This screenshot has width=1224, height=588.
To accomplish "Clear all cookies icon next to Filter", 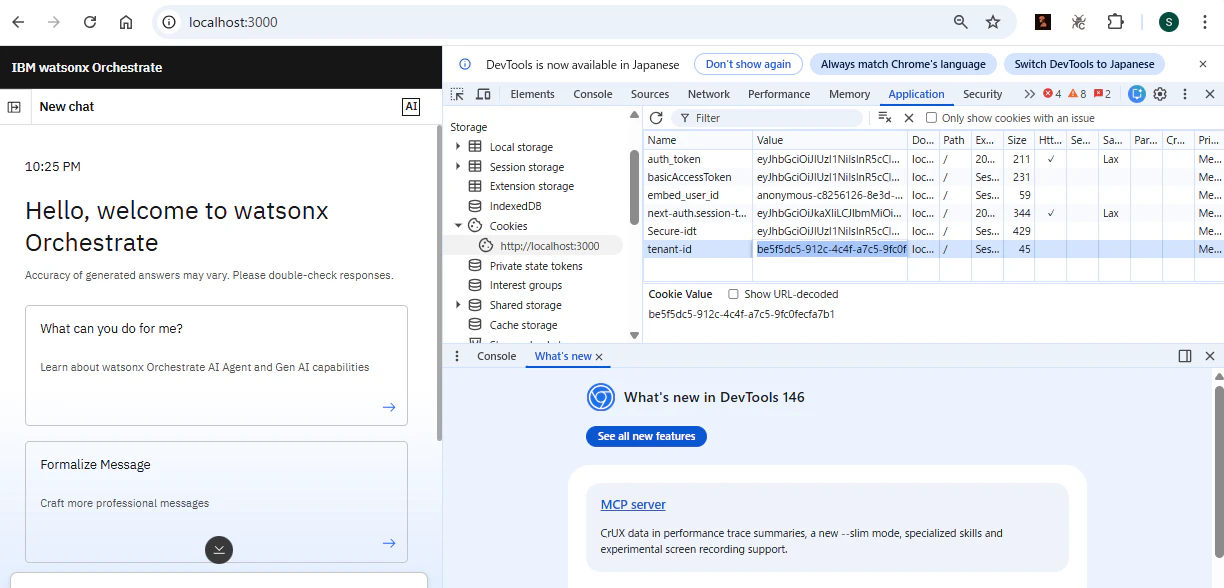I will (x=884, y=118).
